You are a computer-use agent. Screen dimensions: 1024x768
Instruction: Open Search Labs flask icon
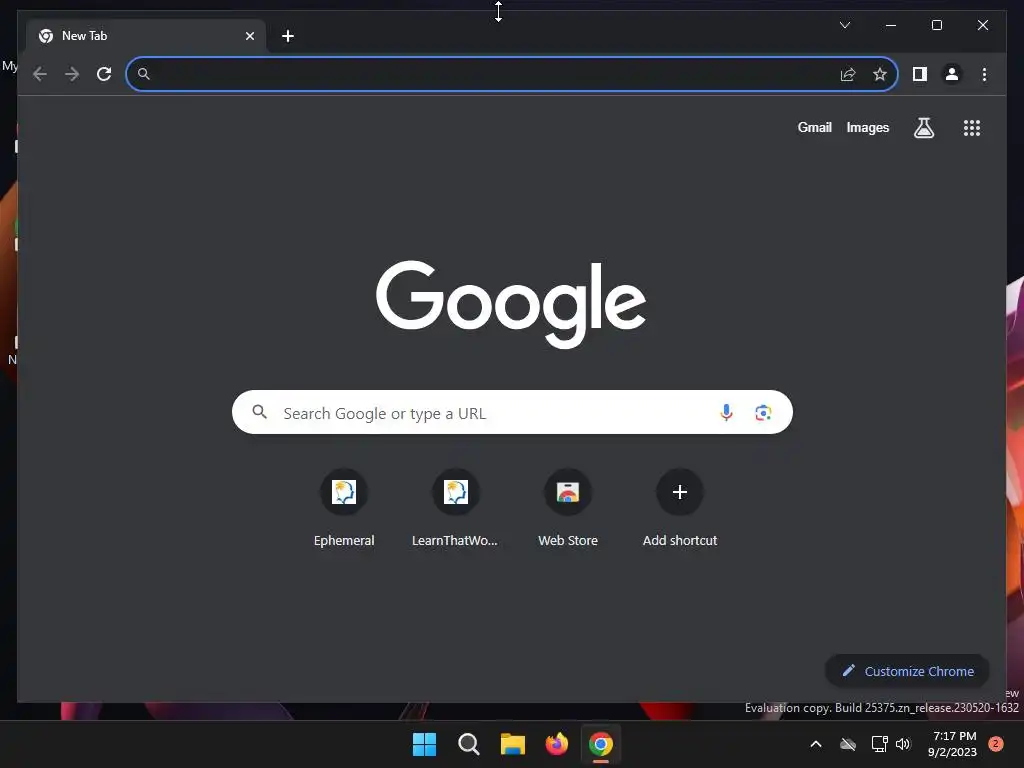click(923, 128)
